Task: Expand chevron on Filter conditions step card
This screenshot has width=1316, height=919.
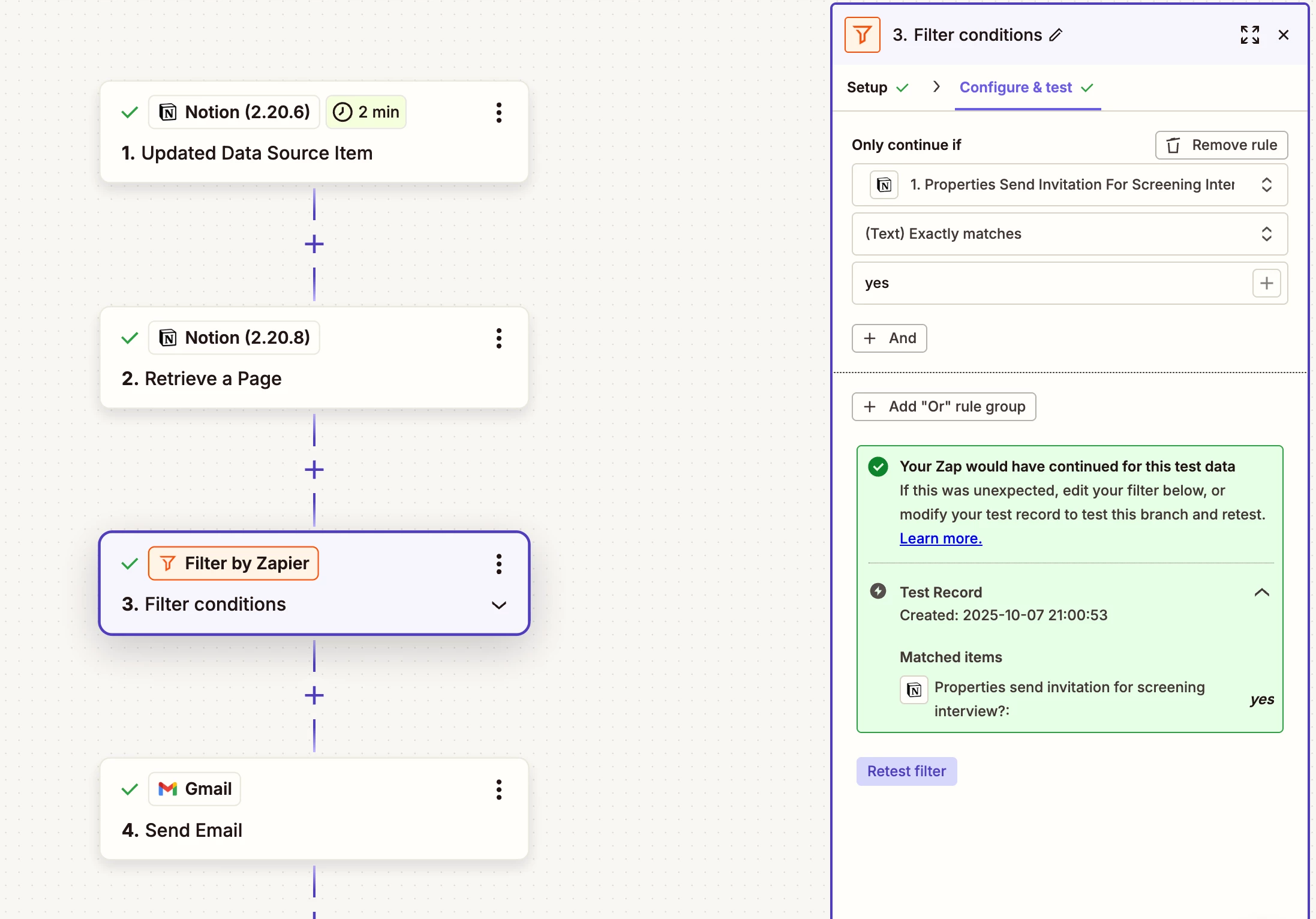Action: point(498,605)
